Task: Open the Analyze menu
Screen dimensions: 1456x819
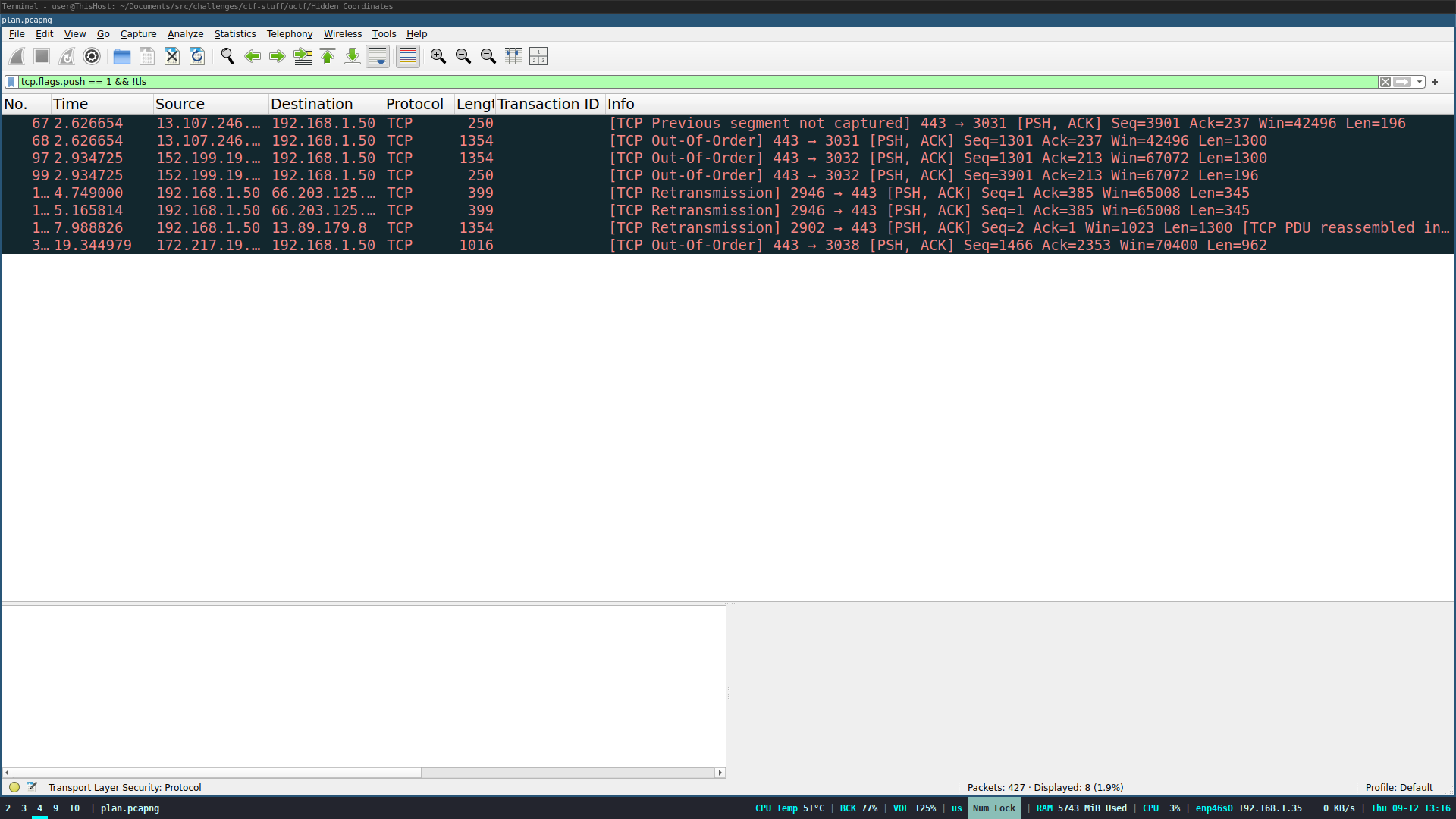Action: 185,34
